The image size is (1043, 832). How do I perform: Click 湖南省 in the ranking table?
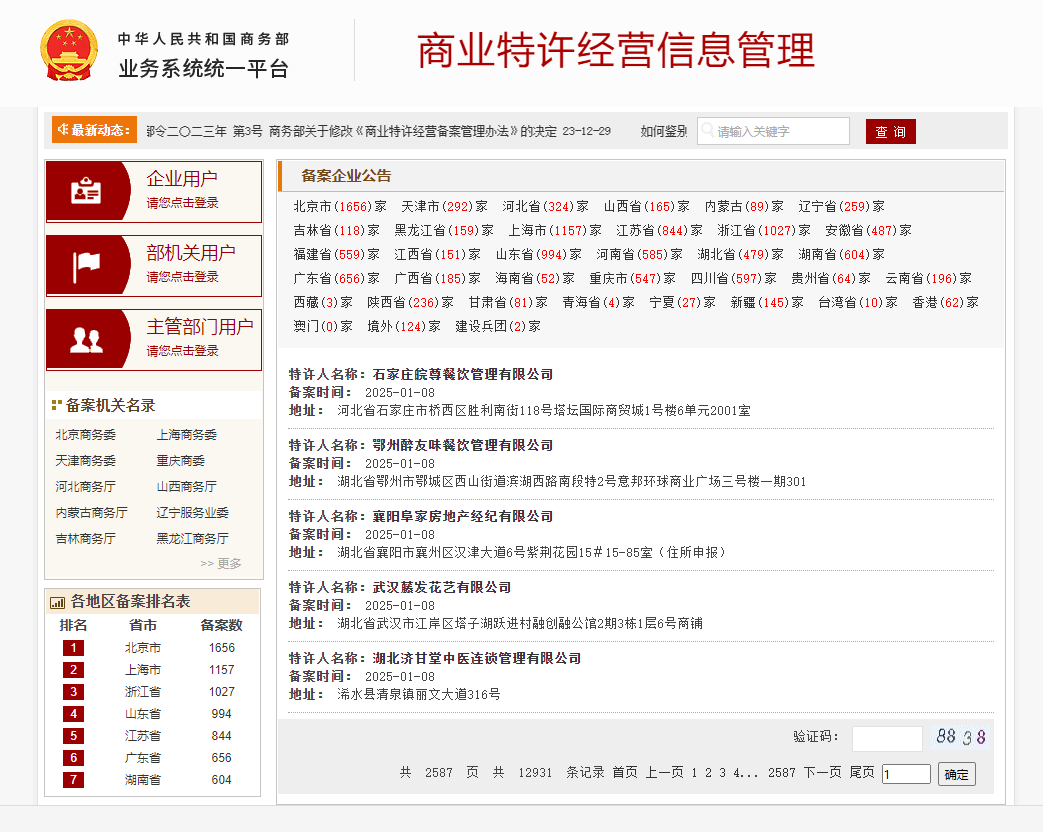(x=143, y=779)
